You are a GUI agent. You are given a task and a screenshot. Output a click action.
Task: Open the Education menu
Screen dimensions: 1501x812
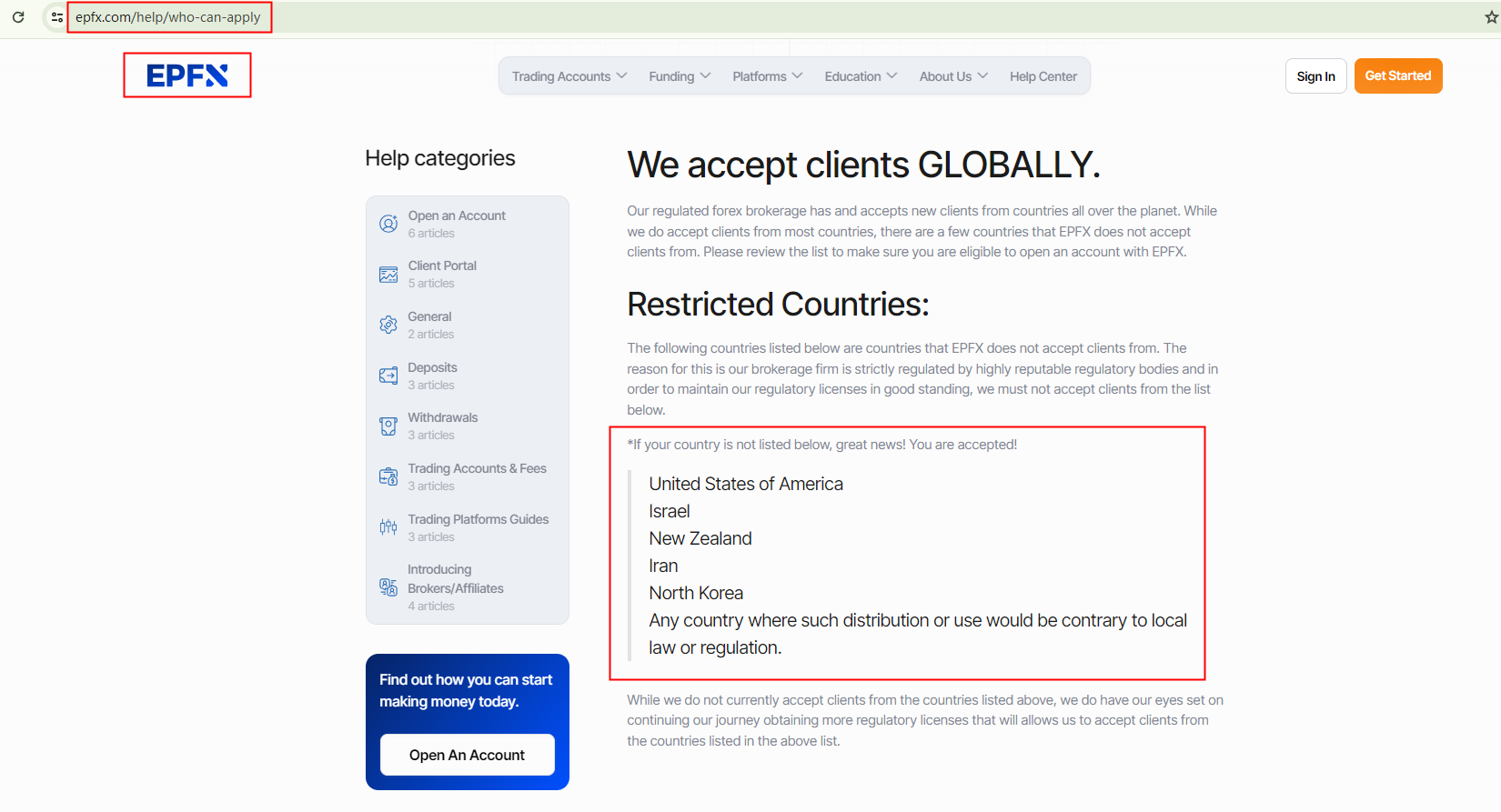tap(861, 76)
